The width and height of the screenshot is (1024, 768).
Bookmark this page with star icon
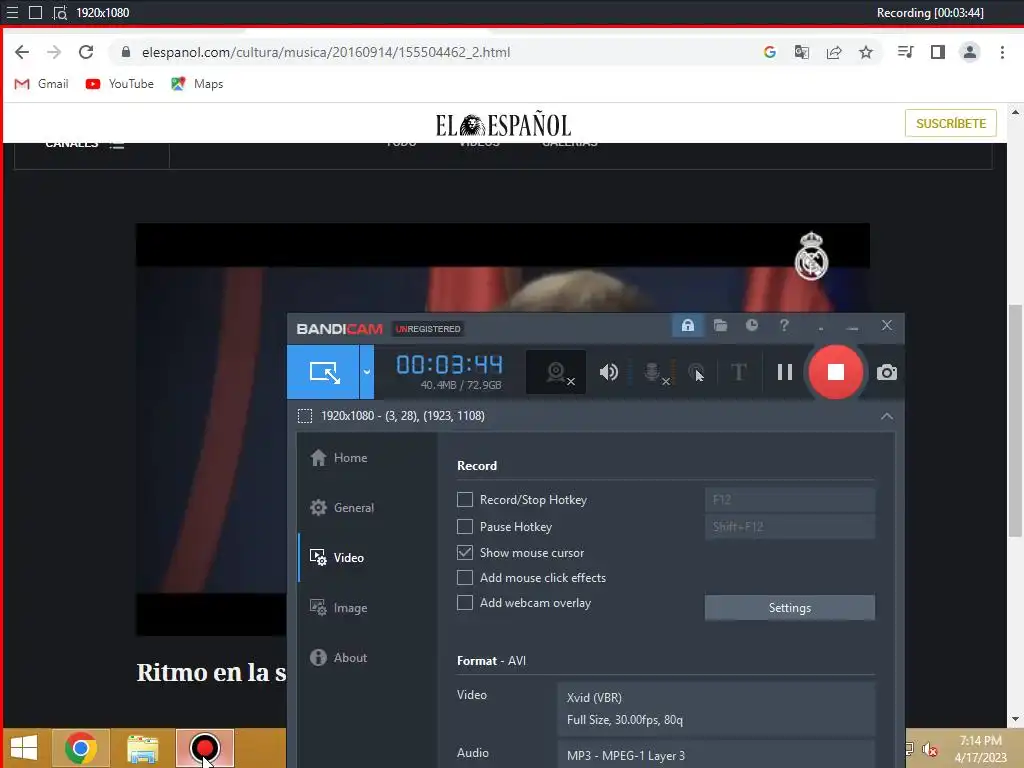pyautogui.click(x=866, y=52)
